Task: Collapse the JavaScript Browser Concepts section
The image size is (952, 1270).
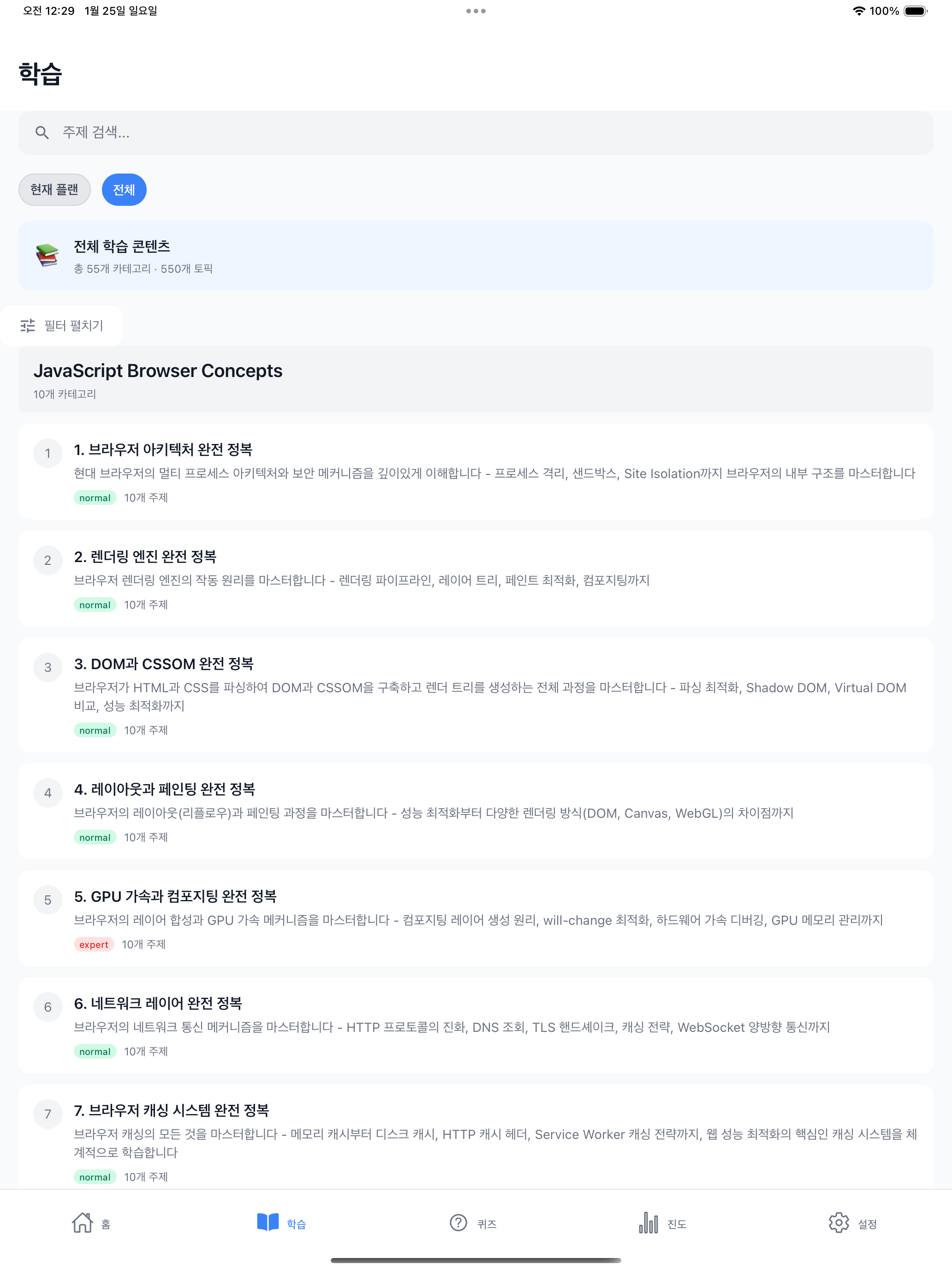Action: point(476,379)
